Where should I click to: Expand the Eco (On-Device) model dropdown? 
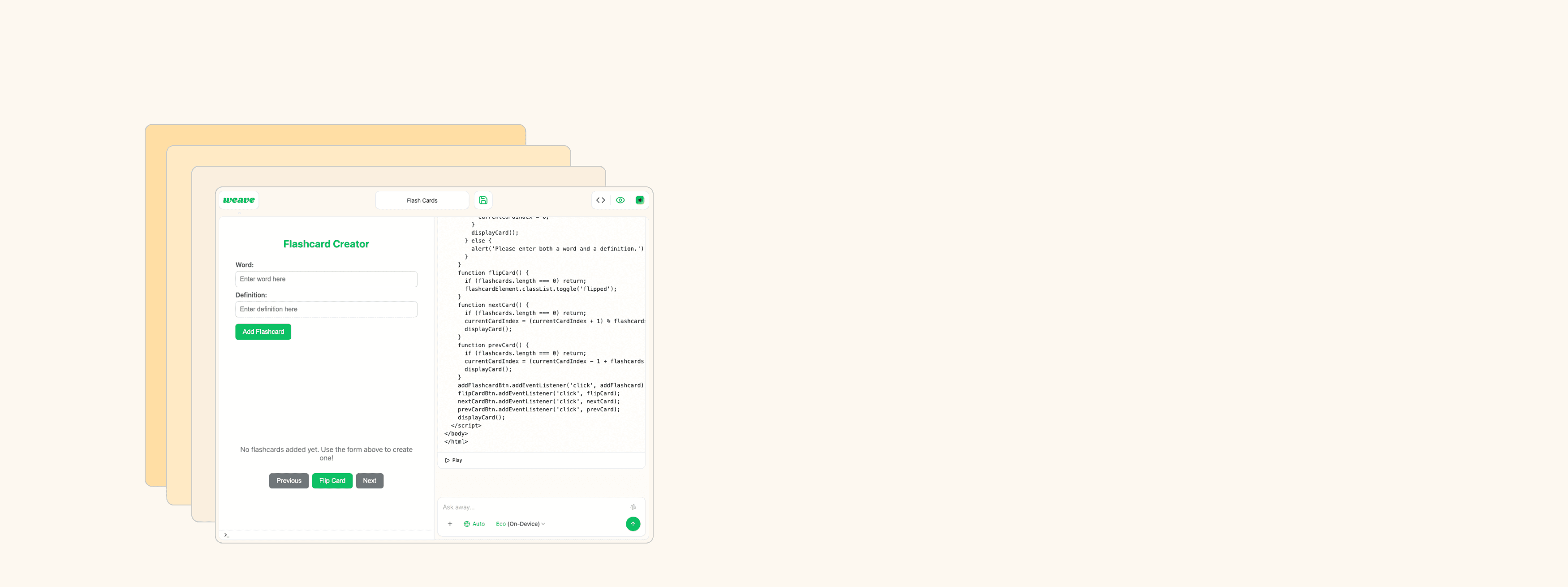[521, 524]
